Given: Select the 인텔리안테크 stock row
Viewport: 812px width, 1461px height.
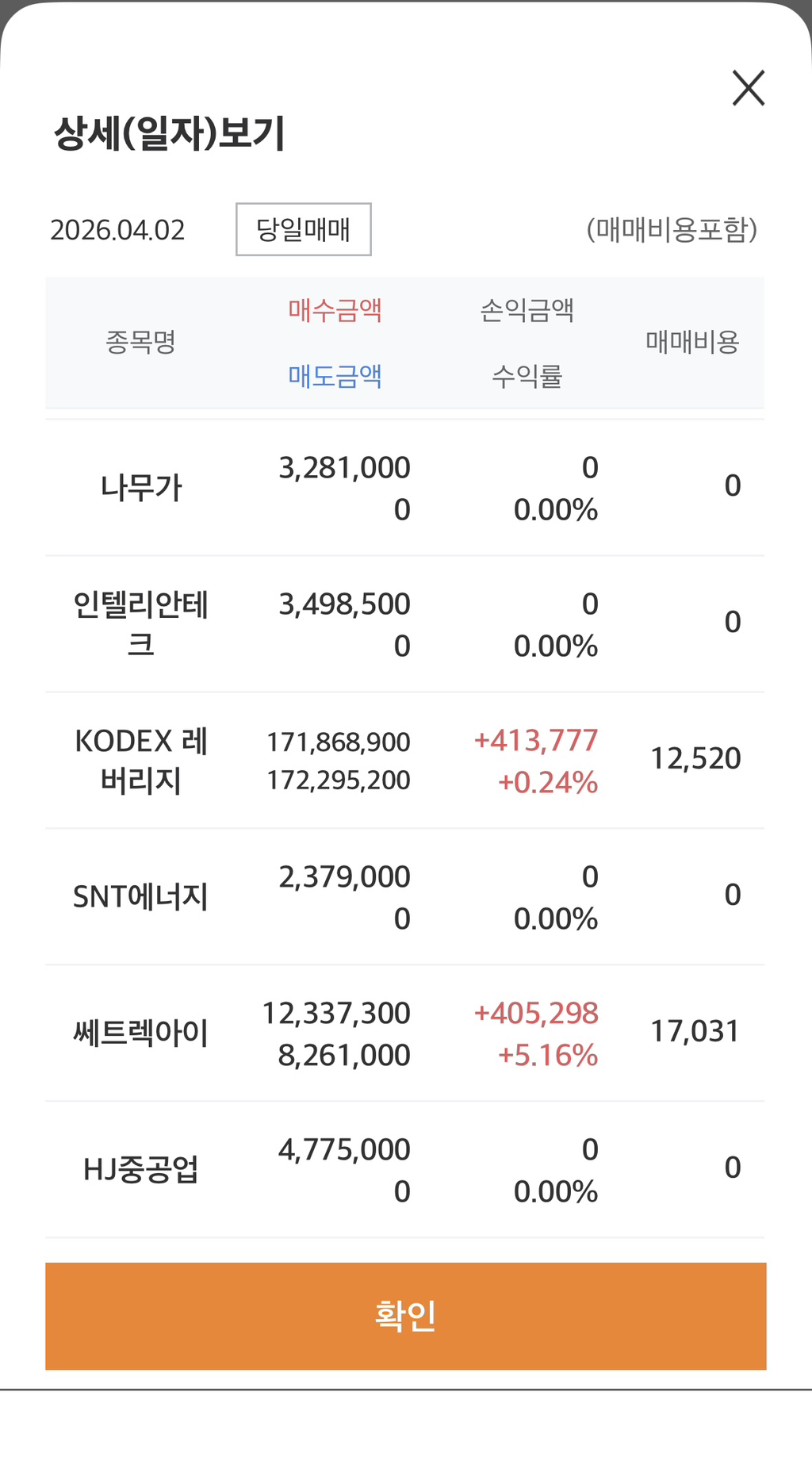Looking at the screenshot, I should [x=141, y=623].
